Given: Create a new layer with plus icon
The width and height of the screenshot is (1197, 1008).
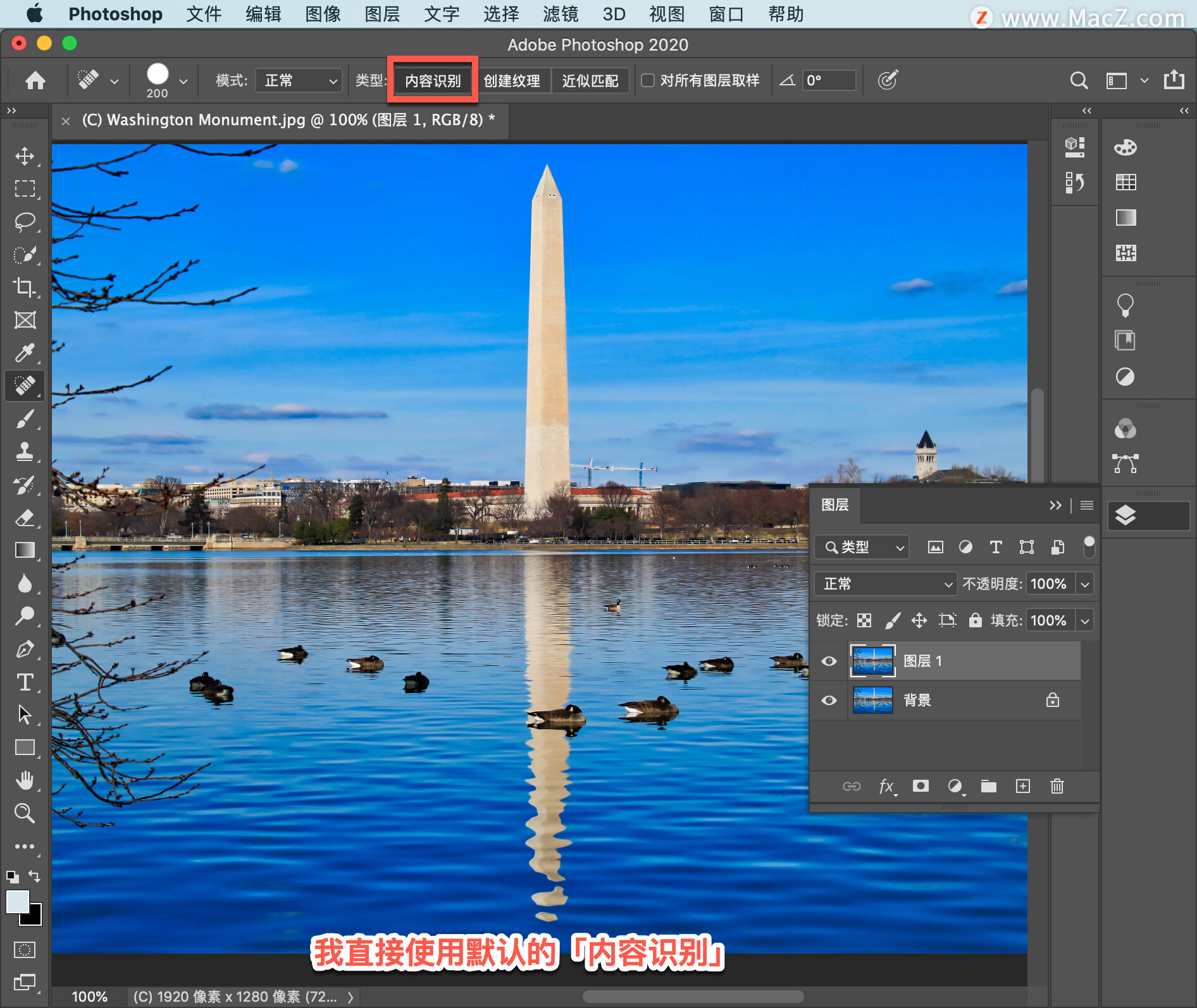Looking at the screenshot, I should point(1023,786).
